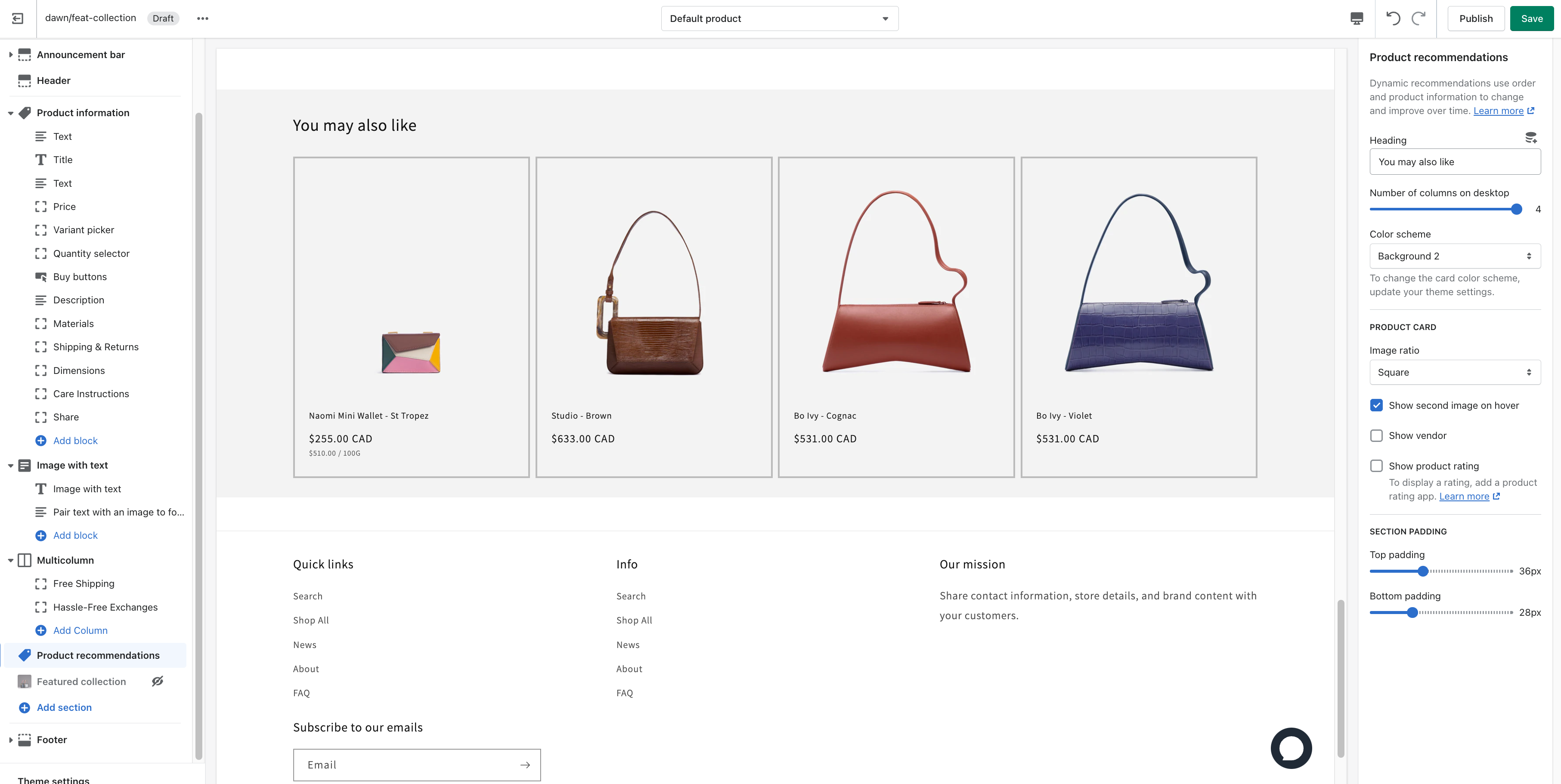Enable Show vendor
This screenshot has width=1561, height=784.
click(x=1376, y=435)
